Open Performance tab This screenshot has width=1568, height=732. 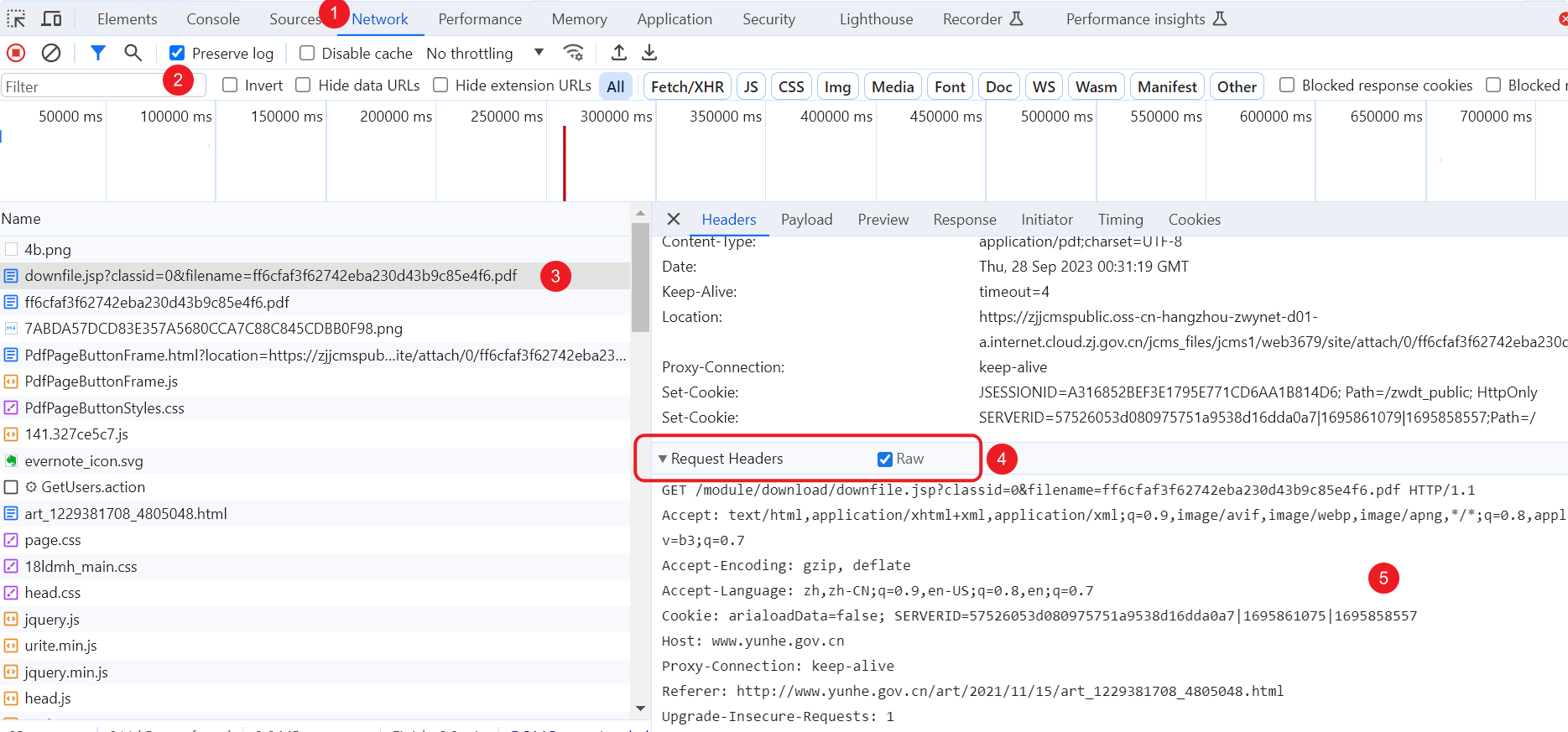pyautogui.click(x=480, y=18)
